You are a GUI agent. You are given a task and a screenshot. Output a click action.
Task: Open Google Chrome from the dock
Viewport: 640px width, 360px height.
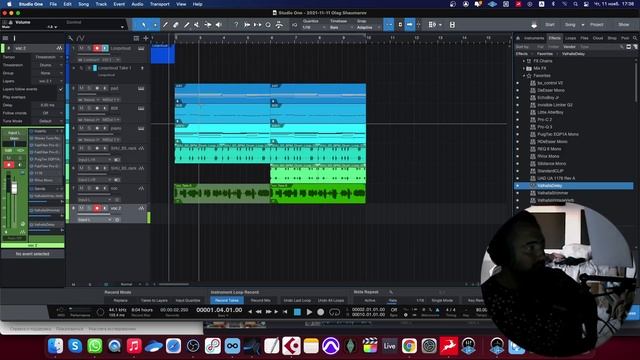pos(409,346)
